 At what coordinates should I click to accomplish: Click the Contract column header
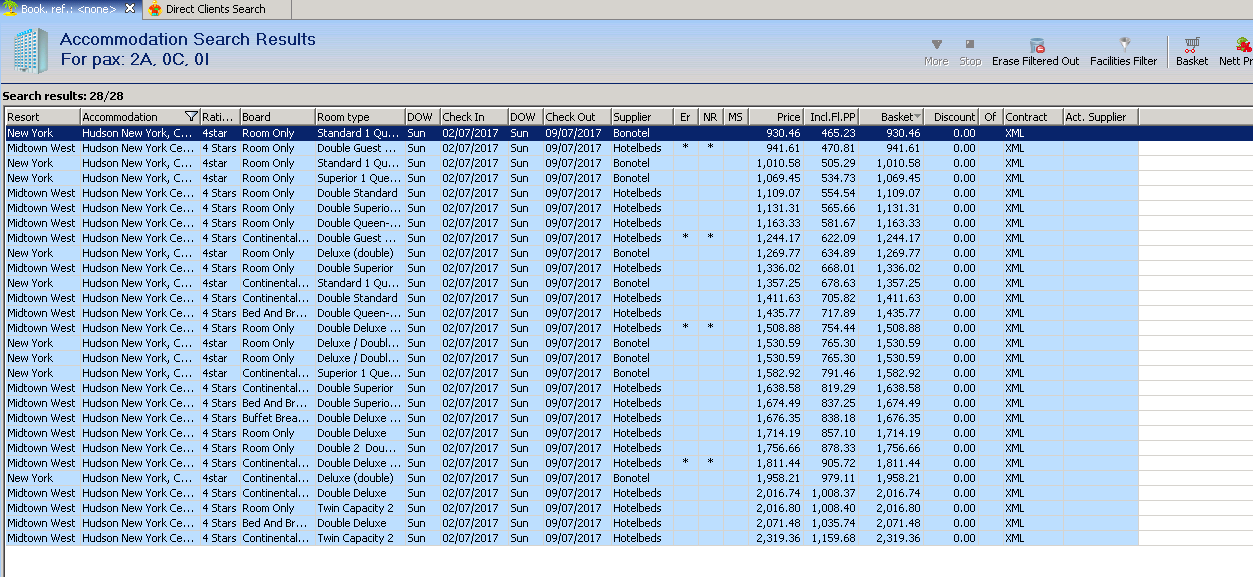[x=1032, y=117]
